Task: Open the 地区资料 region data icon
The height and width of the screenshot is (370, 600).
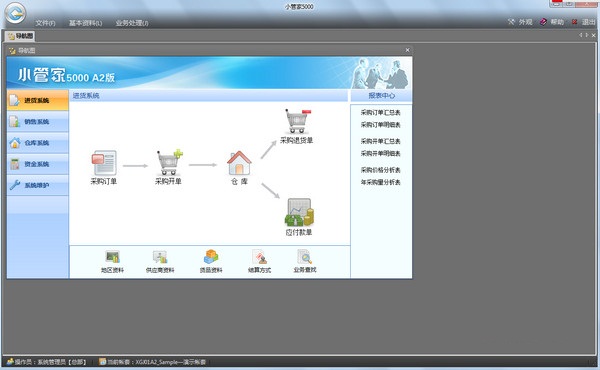Action: tap(112, 257)
